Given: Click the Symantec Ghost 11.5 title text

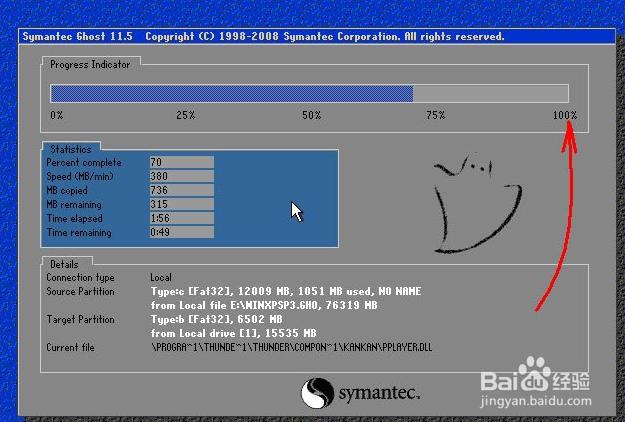Looking at the screenshot, I should (x=77, y=37).
